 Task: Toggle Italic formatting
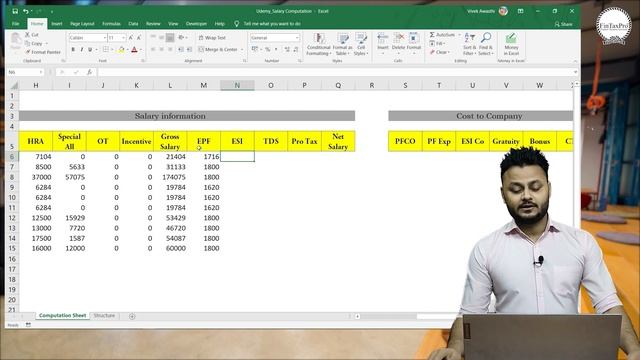pos(82,49)
